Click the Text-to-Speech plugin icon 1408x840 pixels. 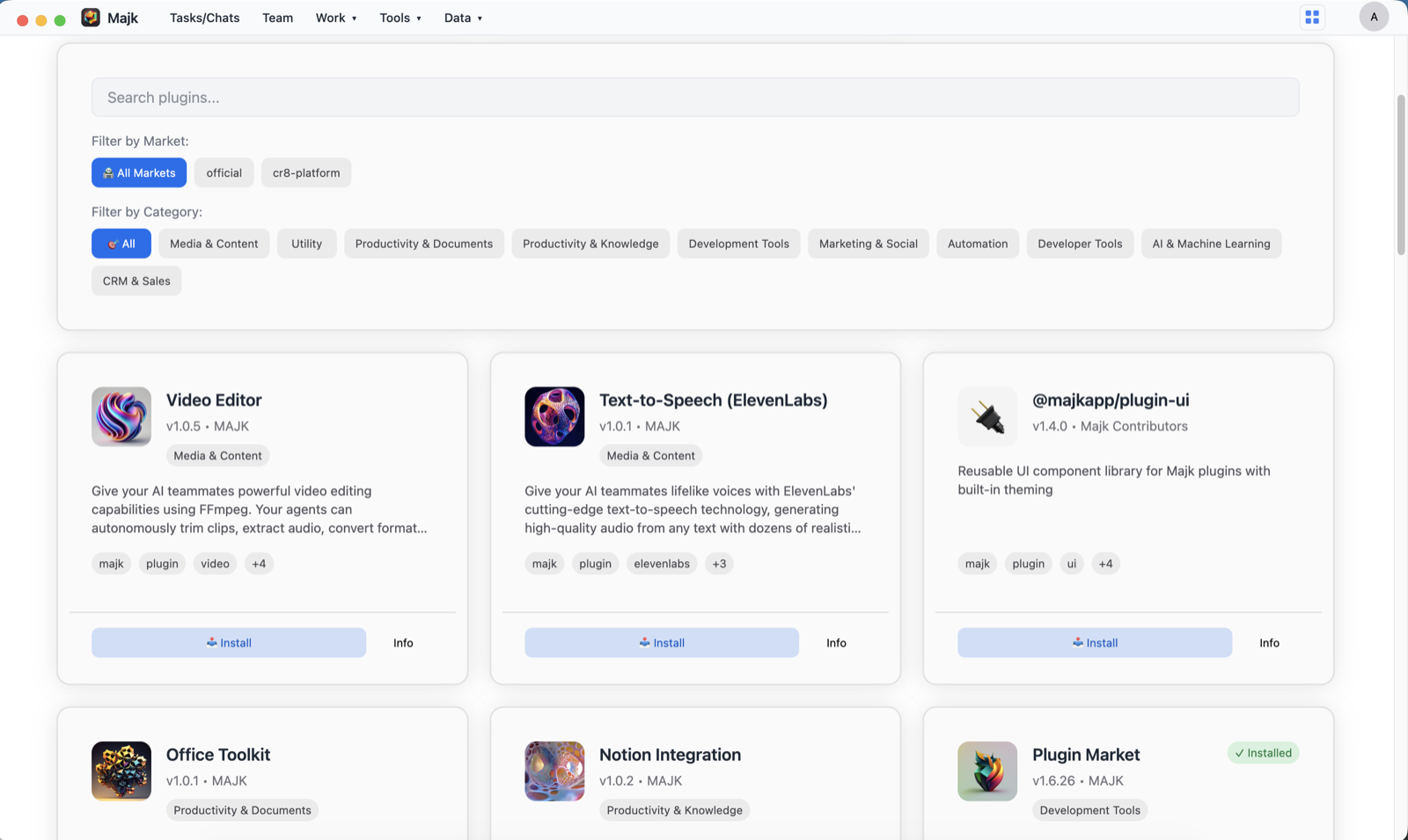click(554, 417)
